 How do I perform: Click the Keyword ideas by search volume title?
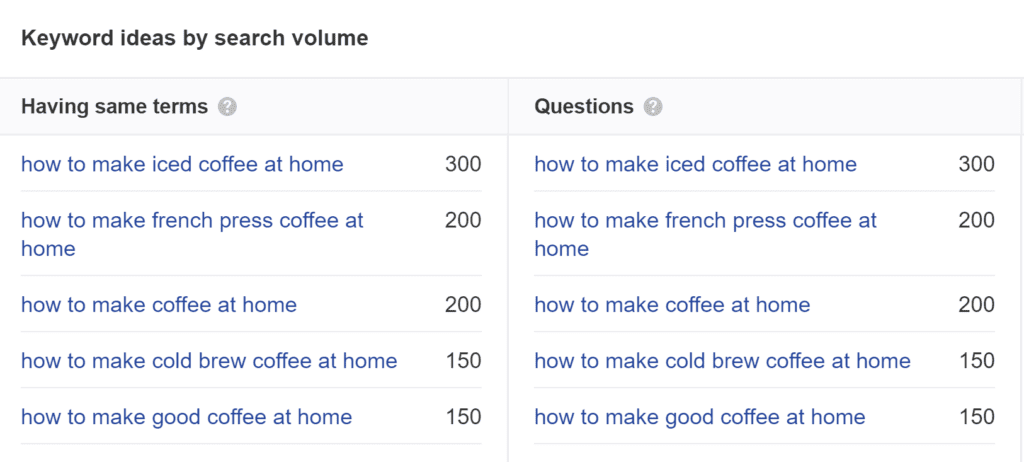click(x=195, y=39)
